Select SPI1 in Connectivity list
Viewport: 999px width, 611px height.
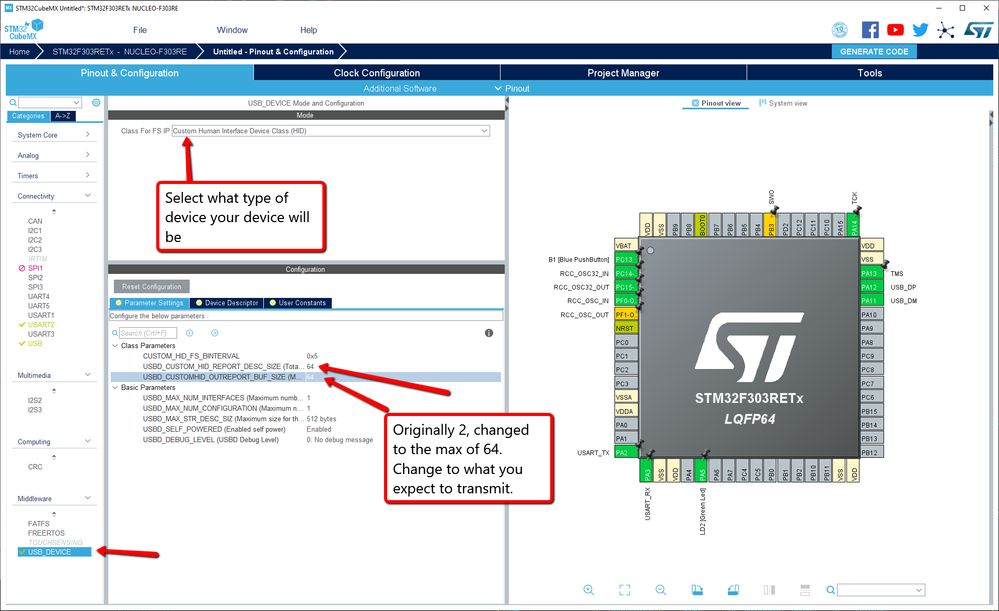point(35,268)
